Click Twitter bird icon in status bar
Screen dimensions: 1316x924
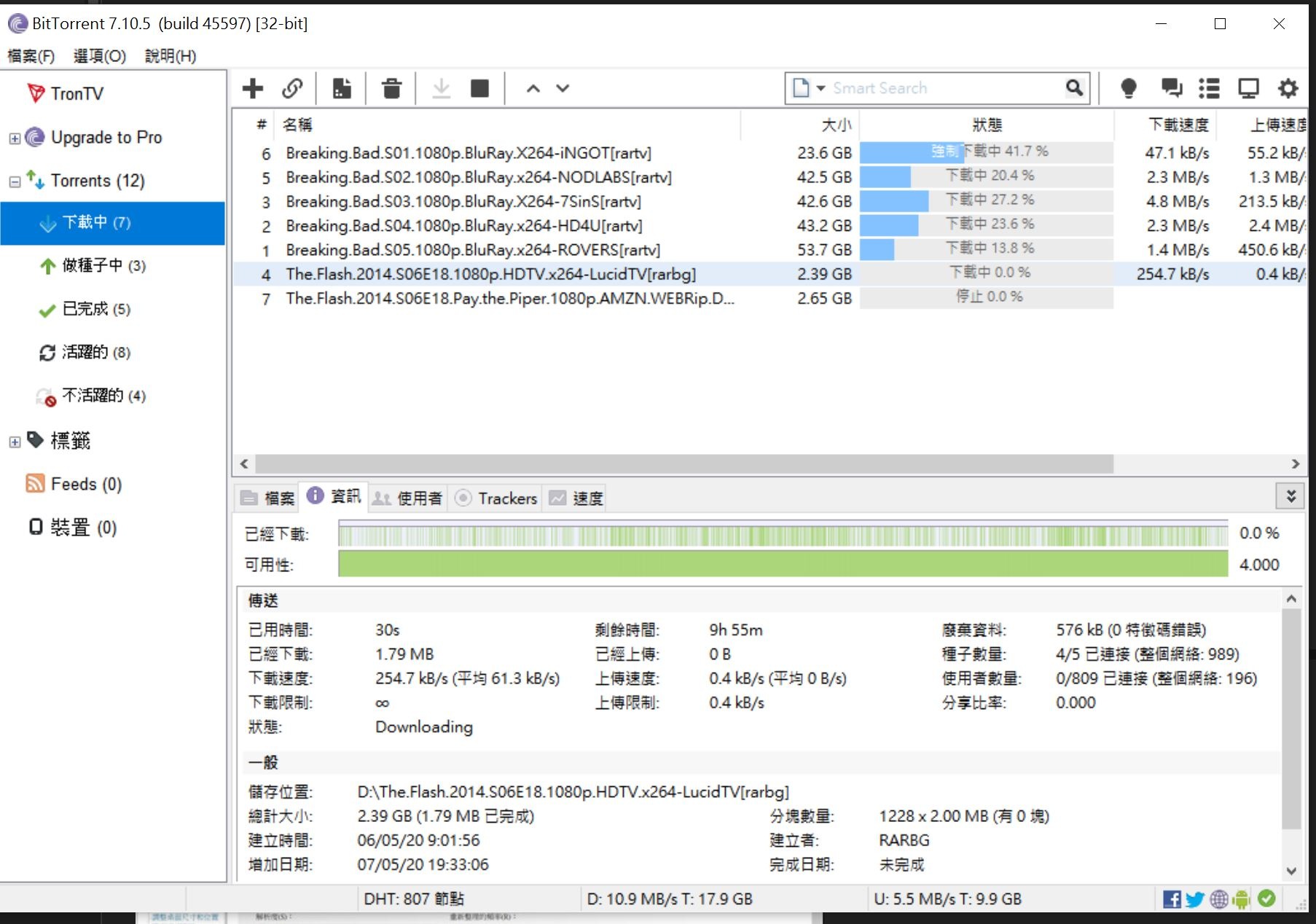1195,899
